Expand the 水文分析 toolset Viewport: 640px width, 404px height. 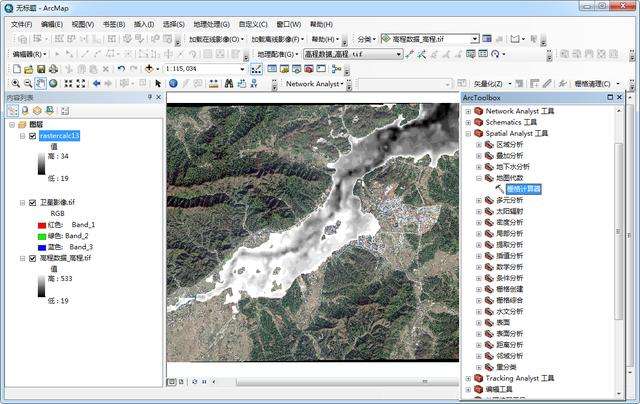pyautogui.click(x=479, y=312)
